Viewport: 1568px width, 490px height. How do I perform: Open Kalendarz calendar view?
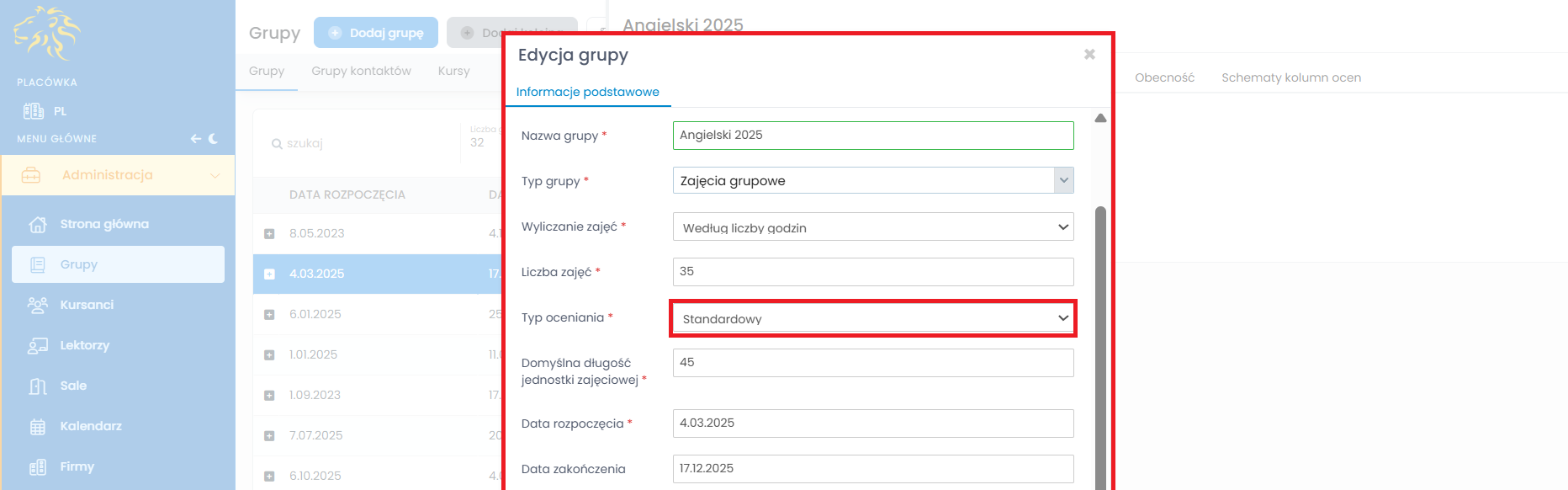pyautogui.click(x=91, y=426)
